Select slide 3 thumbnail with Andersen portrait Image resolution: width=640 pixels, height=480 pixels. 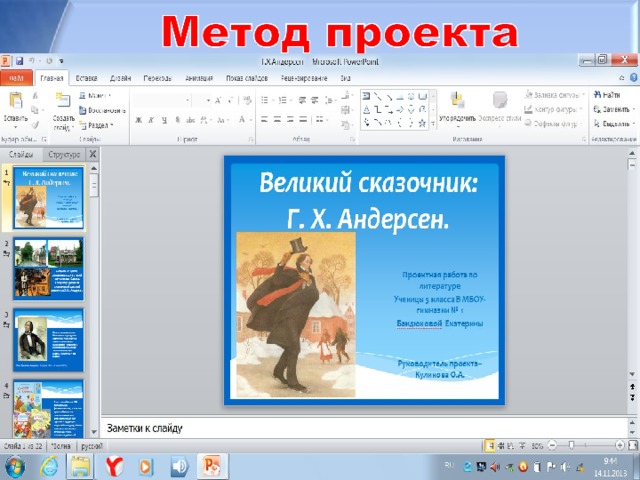point(49,340)
